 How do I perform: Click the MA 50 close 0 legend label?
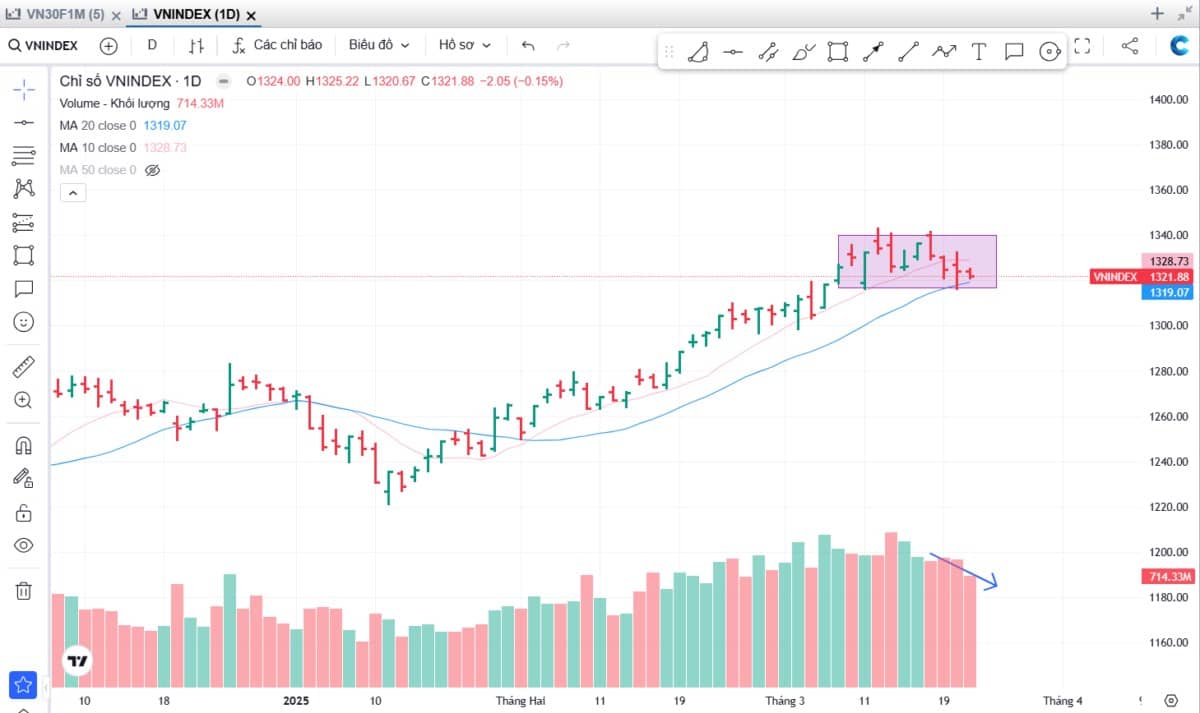click(98, 170)
